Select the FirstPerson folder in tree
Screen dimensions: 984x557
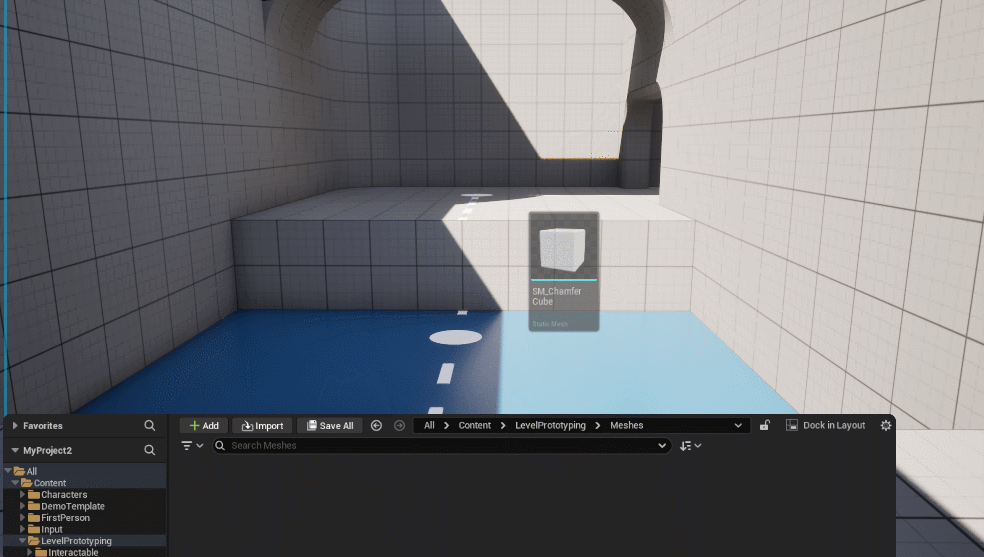65,518
